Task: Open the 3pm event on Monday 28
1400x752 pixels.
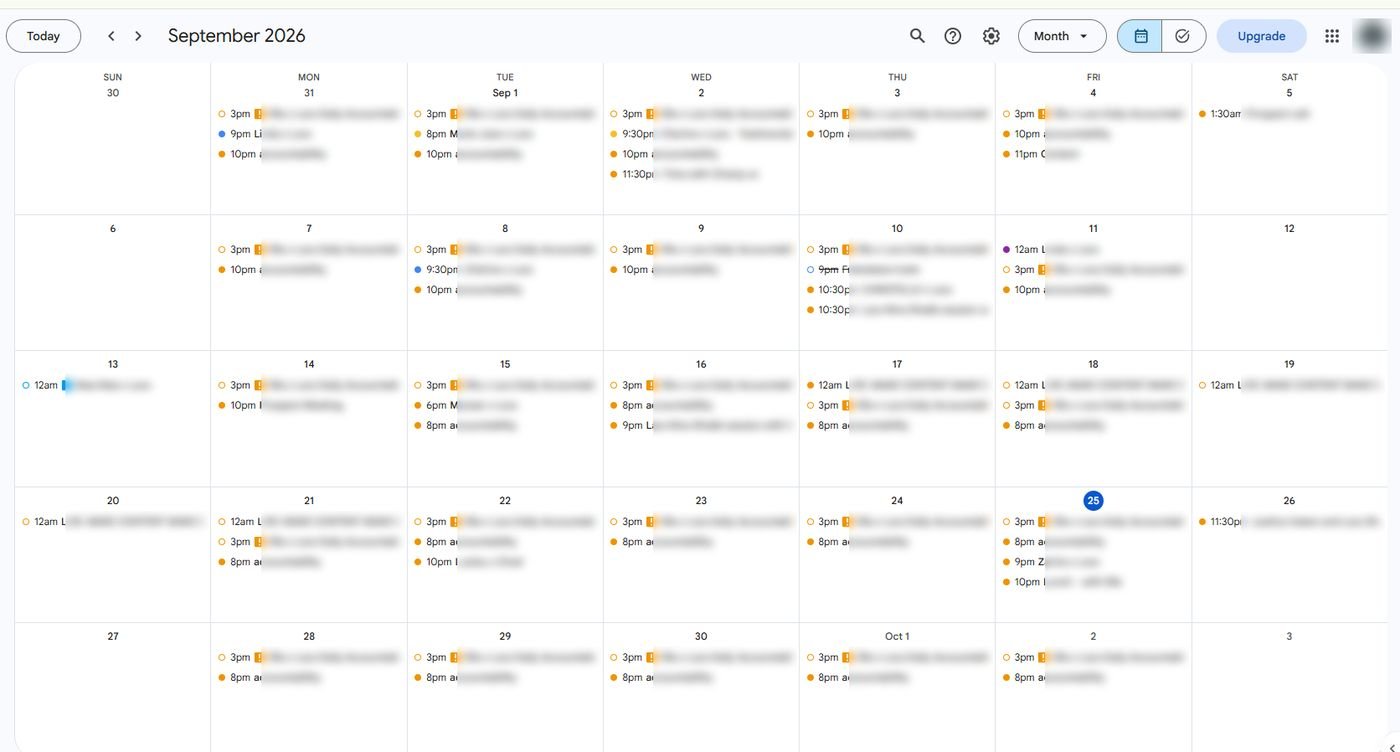Action: coord(308,657)
